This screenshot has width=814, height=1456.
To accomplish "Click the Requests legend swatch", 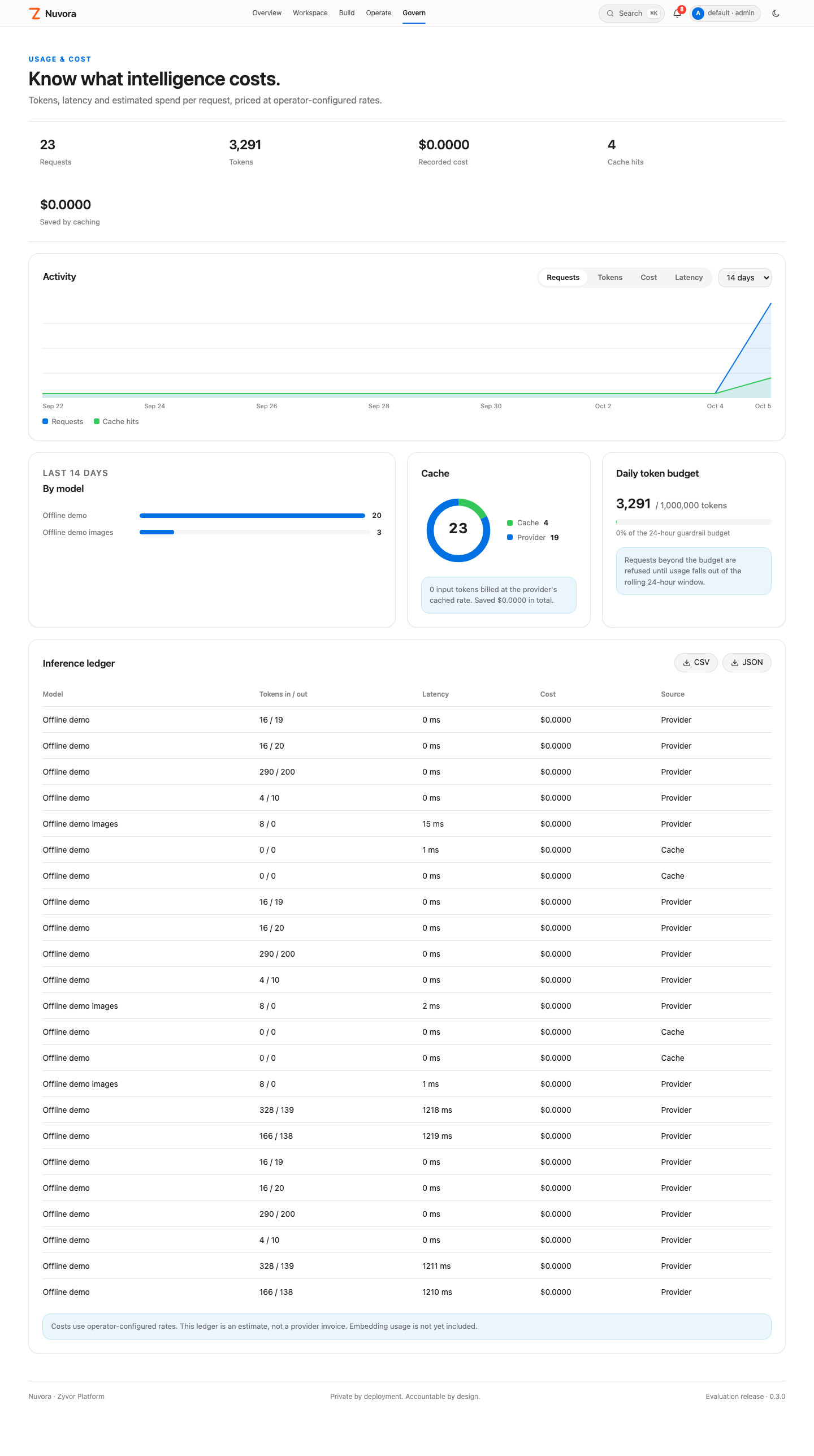I will (x=45, y=421).
